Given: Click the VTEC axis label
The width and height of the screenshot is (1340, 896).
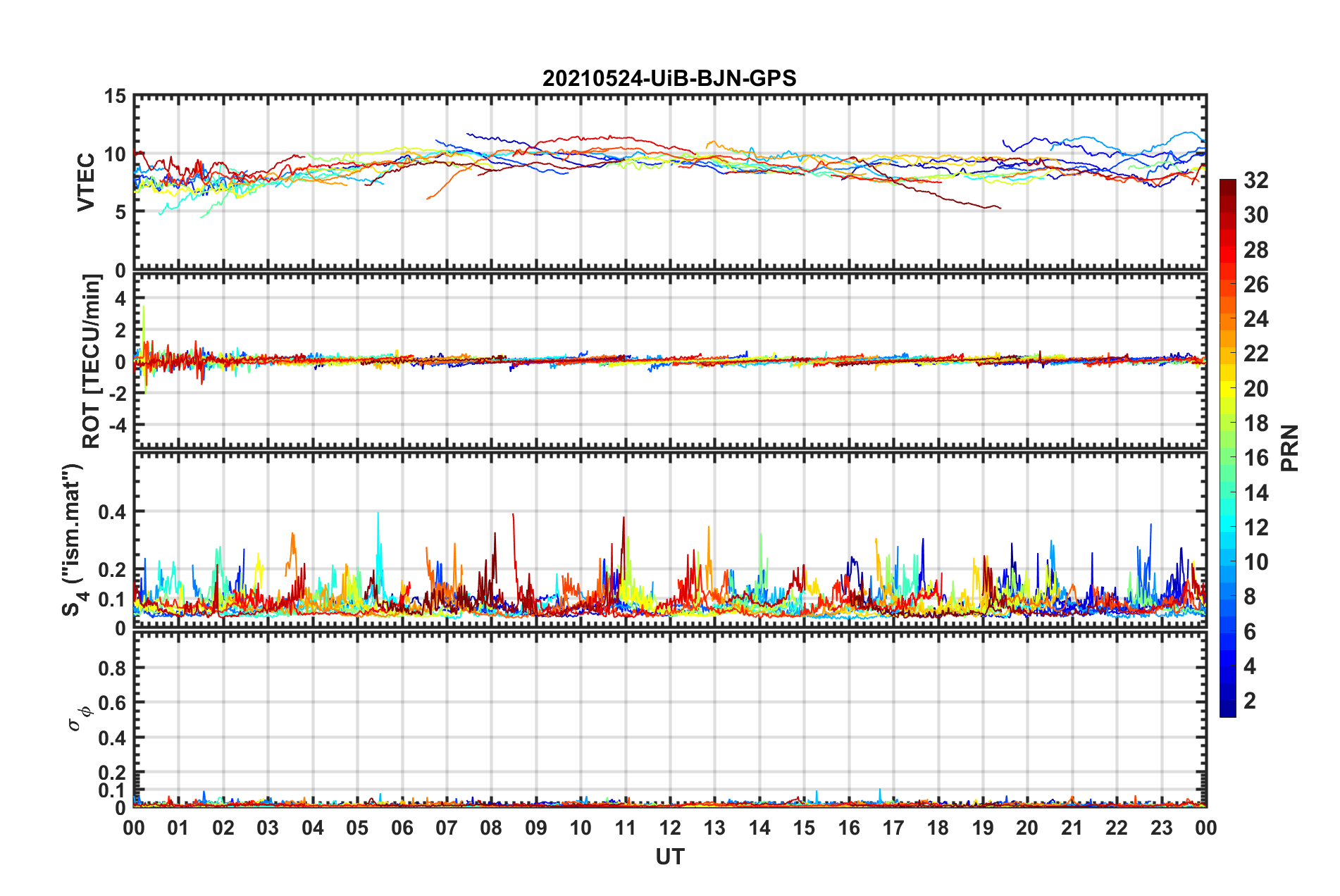Looking at the screenshot, I should 85,182.
